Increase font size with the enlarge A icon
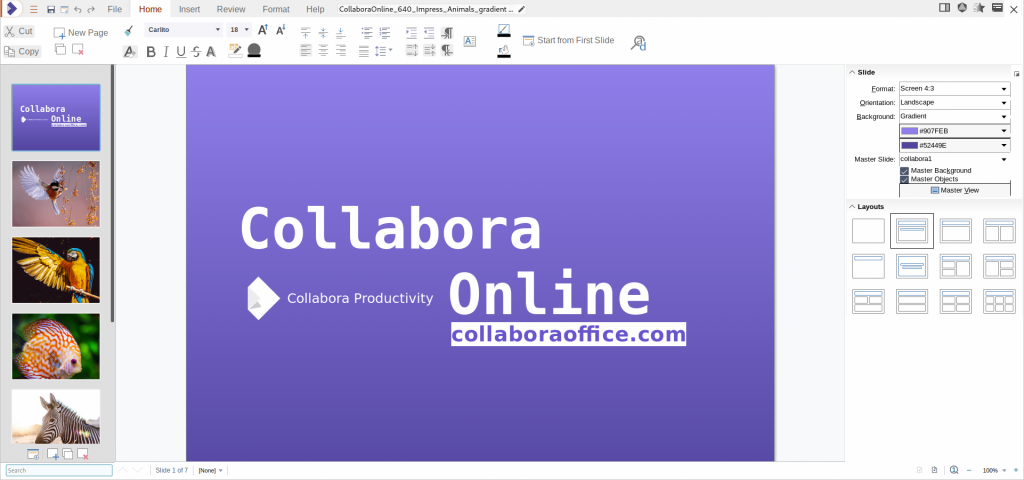This screenshot has width=1024, height=480. pos(263,30)
